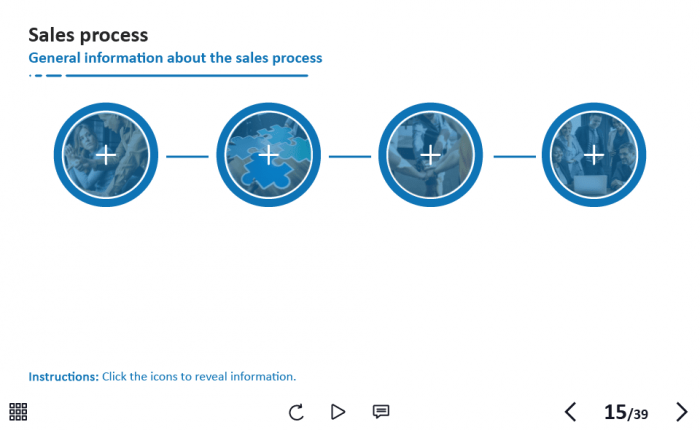The image size is (700, 430).
Task: Go to the previous slide arrow
Action: coord(570,411)
